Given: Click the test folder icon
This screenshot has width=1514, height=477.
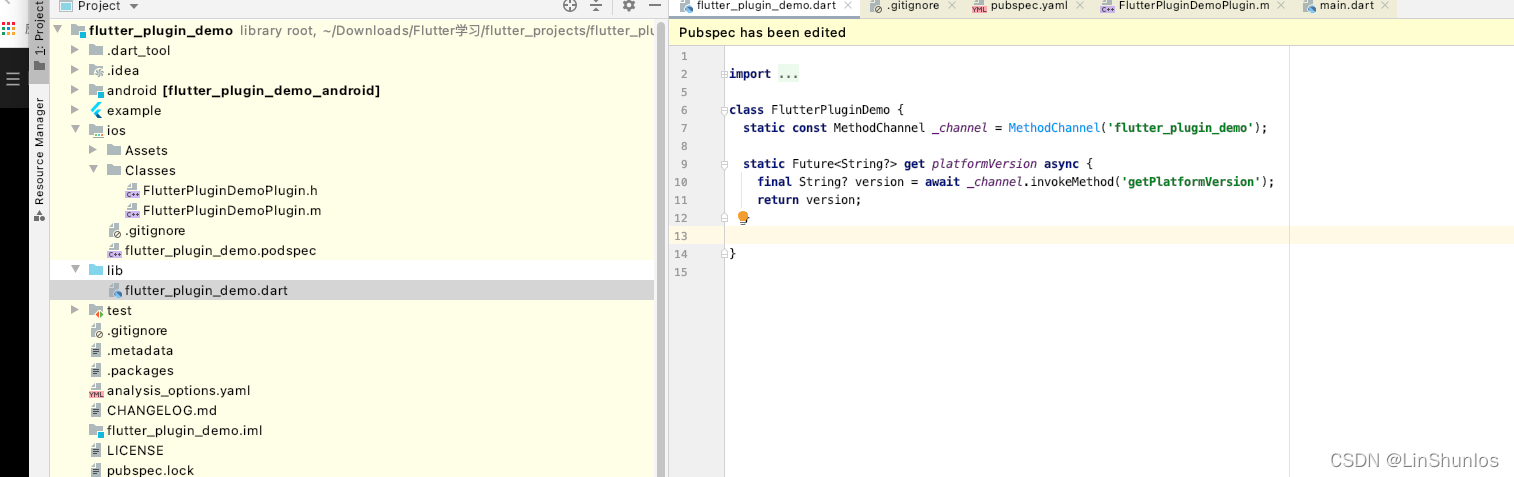Looking at the screenshot, I should 97,310.
